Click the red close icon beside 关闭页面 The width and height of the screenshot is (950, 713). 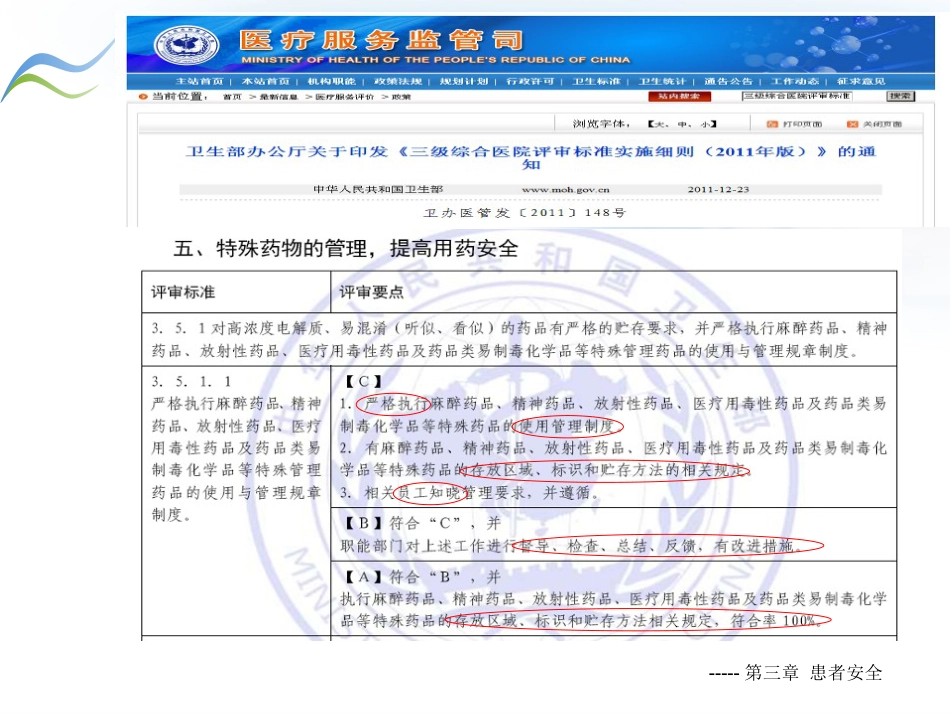(x=852, y=124)
